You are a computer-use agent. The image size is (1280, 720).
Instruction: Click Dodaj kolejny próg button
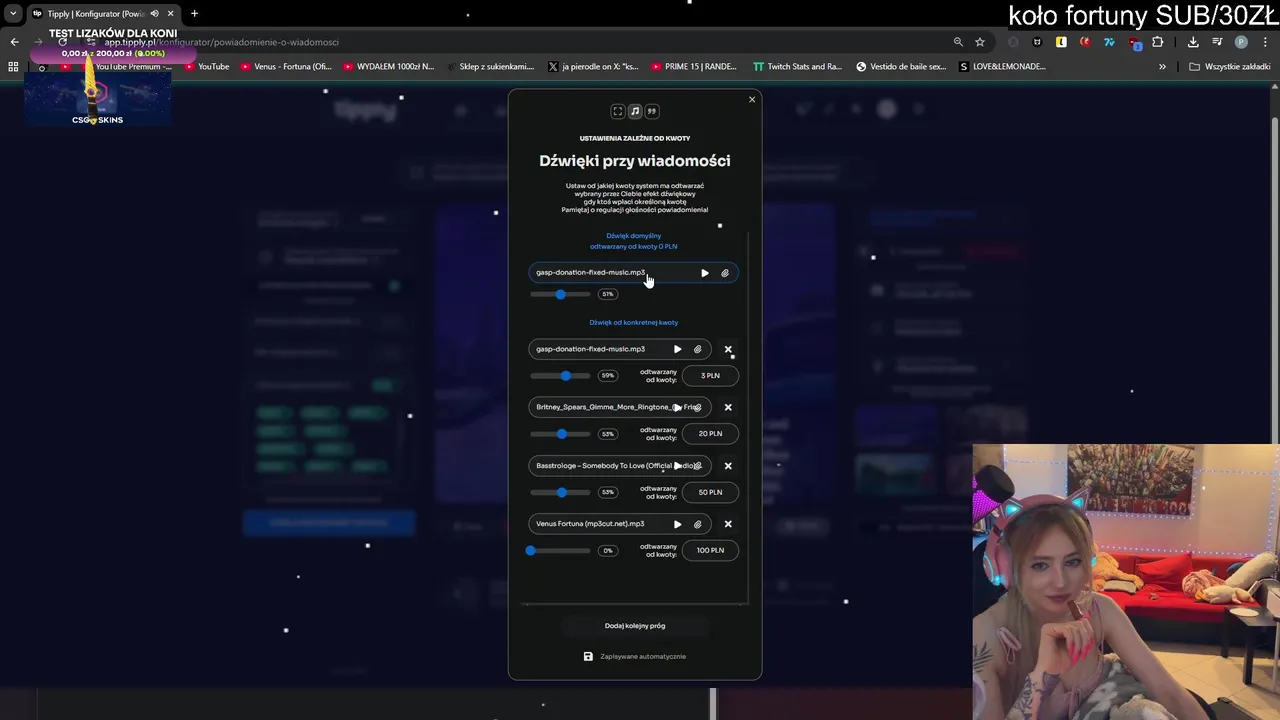[x=635, y=626]
